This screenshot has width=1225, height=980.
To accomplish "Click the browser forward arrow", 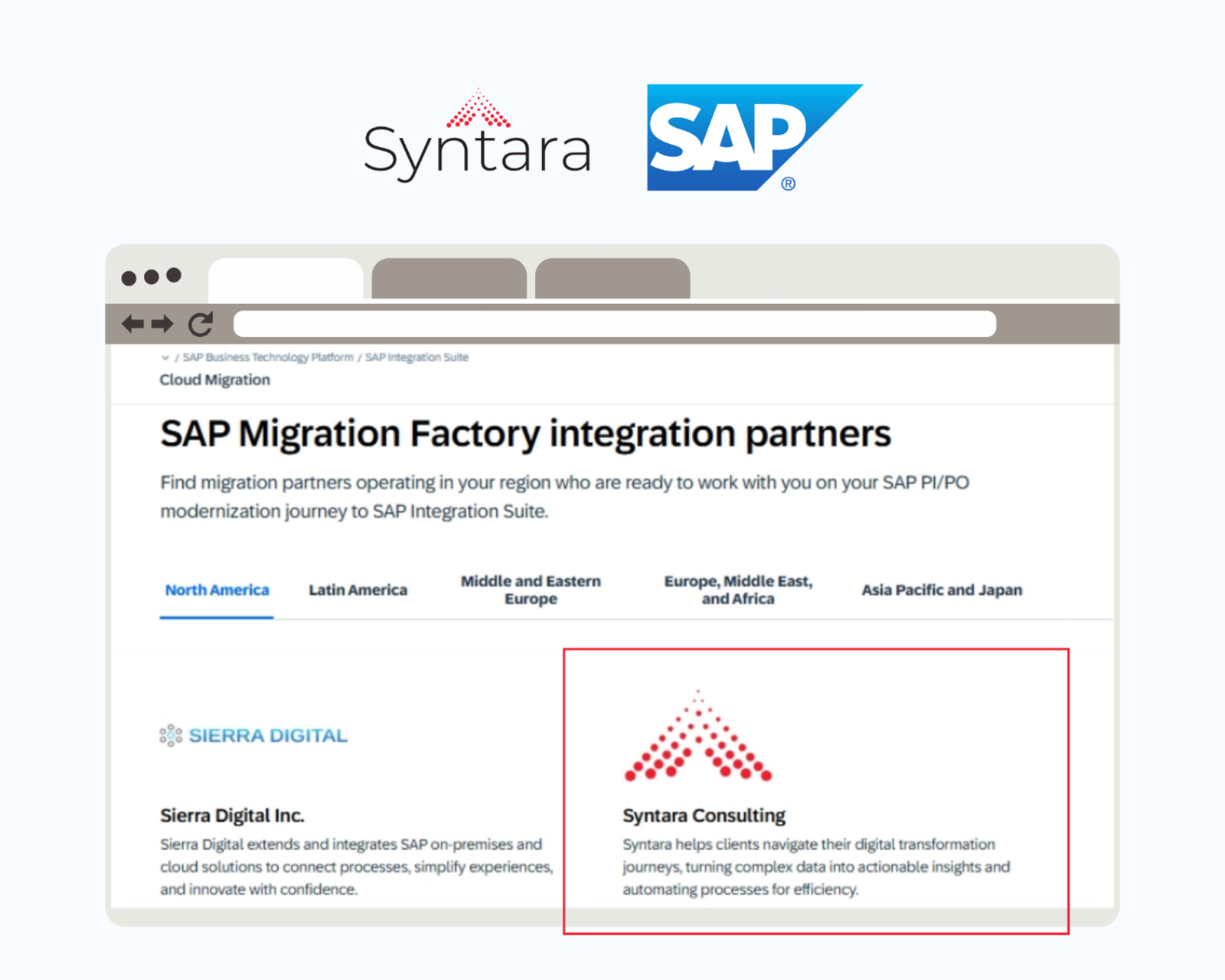I will click(162, 324).
